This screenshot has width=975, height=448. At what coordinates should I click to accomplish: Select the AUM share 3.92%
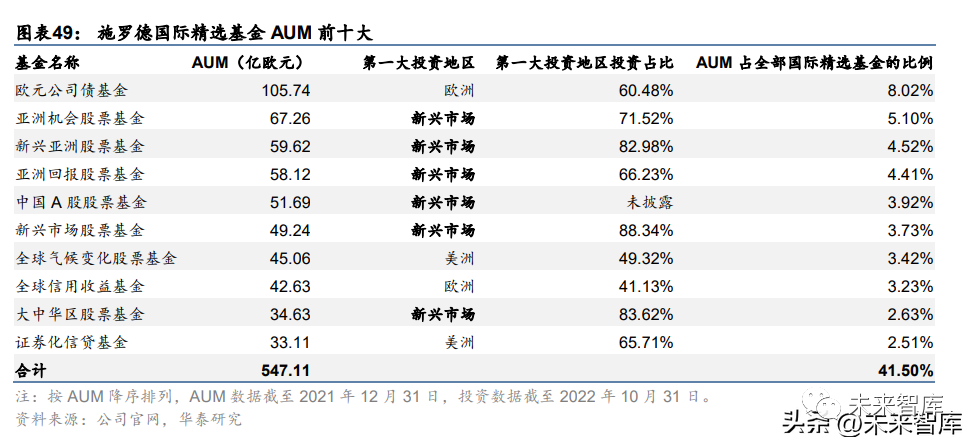(910, 203)
